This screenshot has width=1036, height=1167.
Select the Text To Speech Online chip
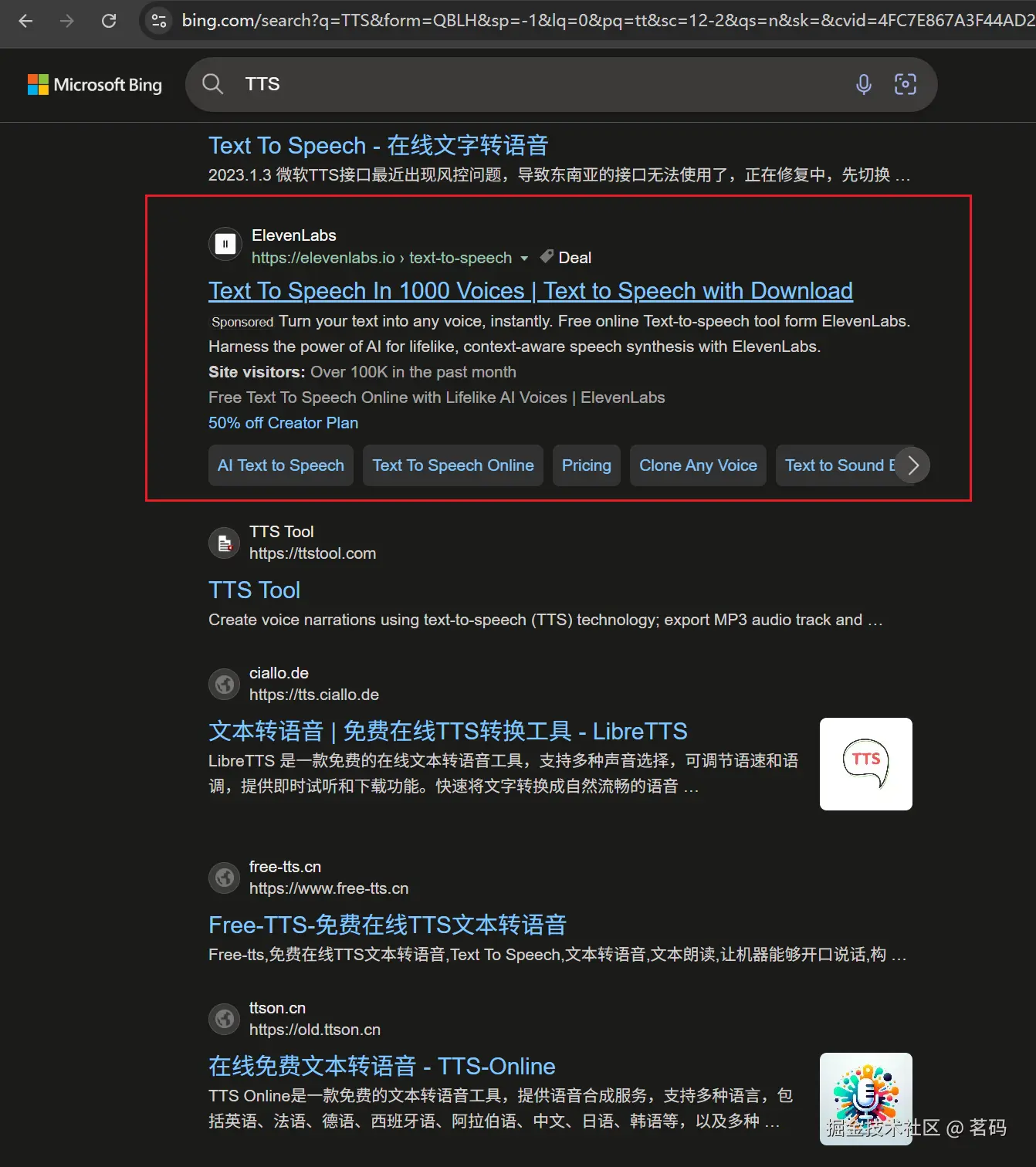[x=453, y=465]
